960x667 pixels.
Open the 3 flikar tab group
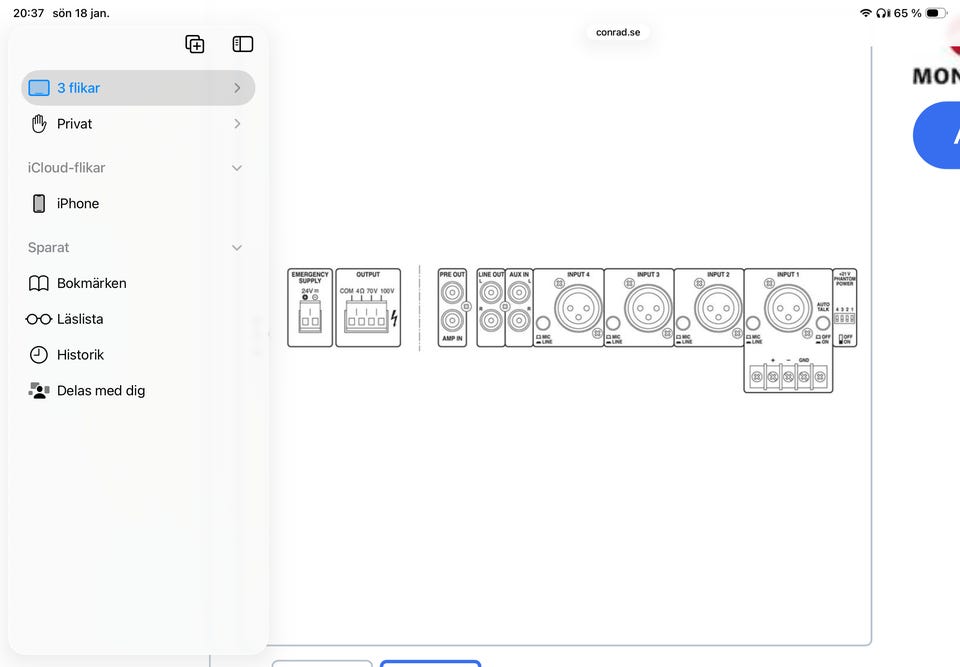pyautogui.click(x=138, y=88)
